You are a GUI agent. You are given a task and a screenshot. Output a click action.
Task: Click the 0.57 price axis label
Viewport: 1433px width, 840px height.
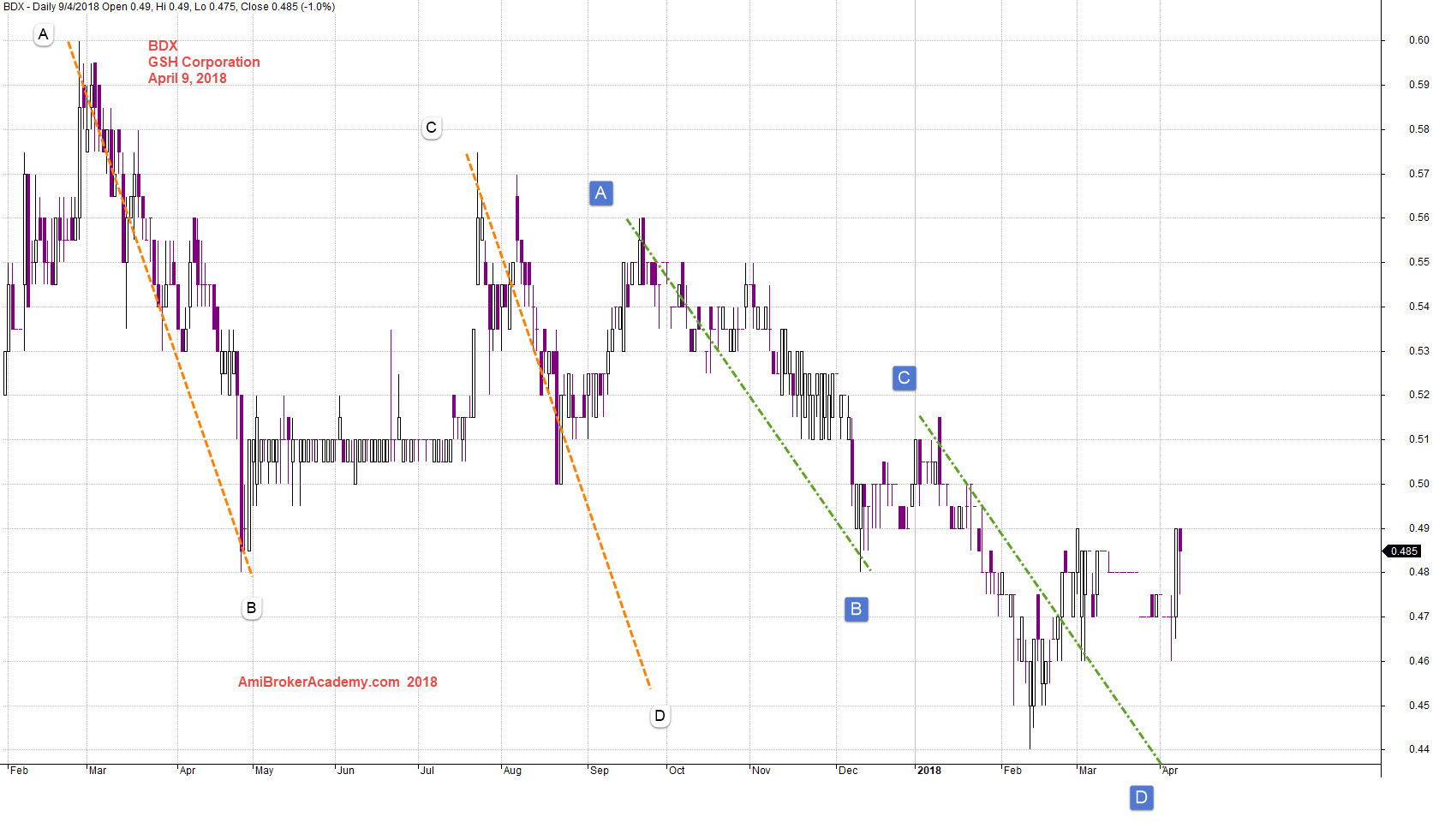[x=1418, y=174]
